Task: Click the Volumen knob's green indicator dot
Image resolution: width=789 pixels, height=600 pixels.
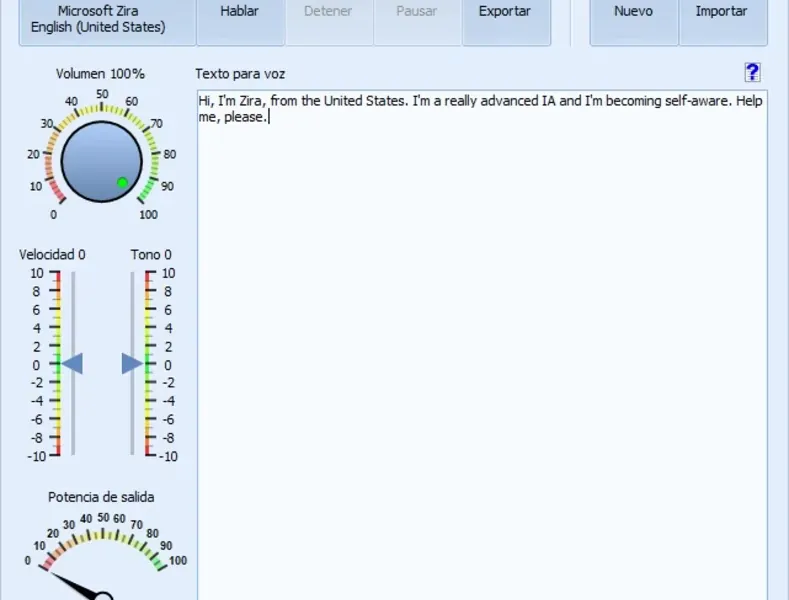Action: point(122,182)
